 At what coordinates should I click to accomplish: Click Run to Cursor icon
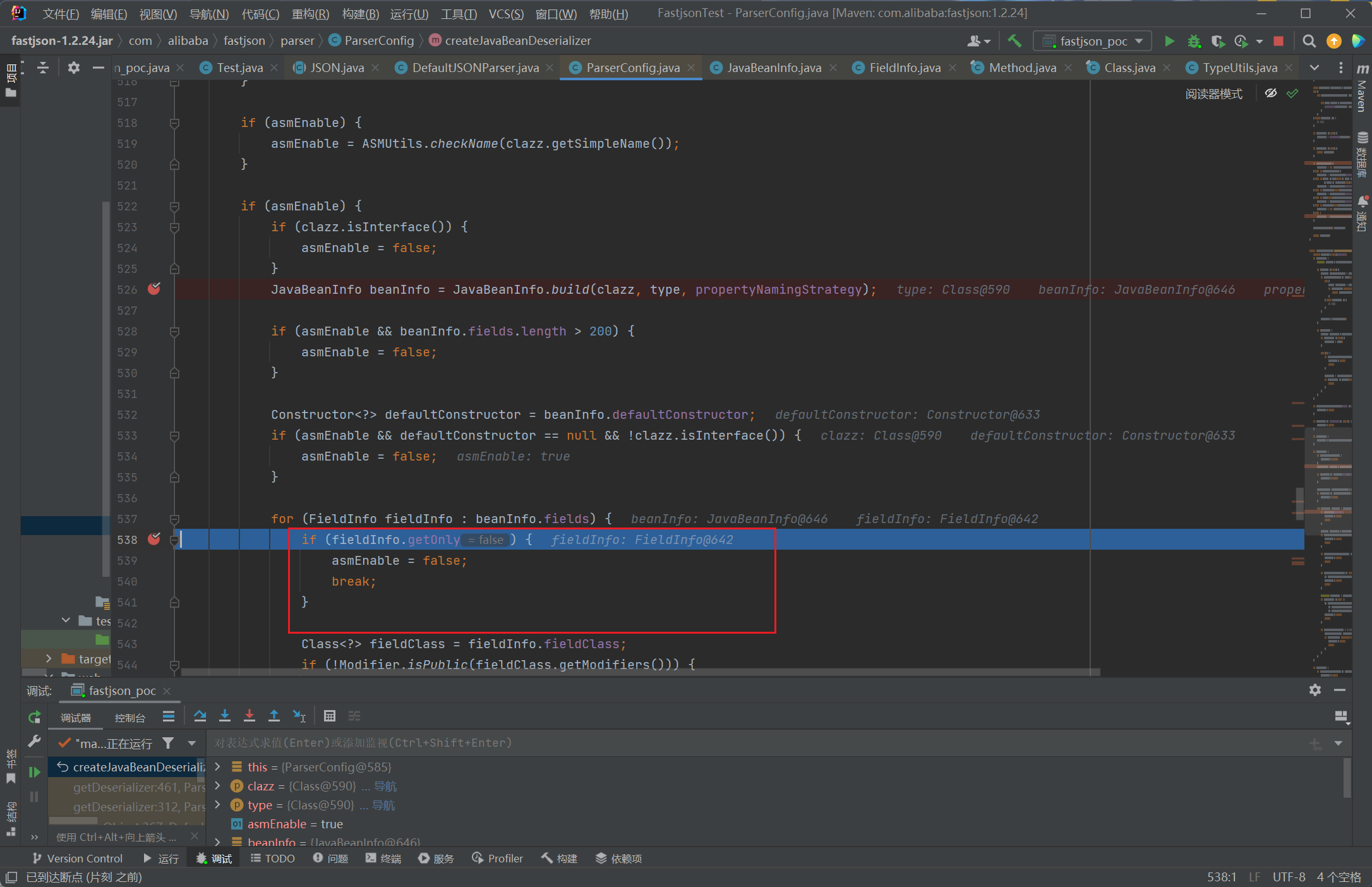(299, 716)
